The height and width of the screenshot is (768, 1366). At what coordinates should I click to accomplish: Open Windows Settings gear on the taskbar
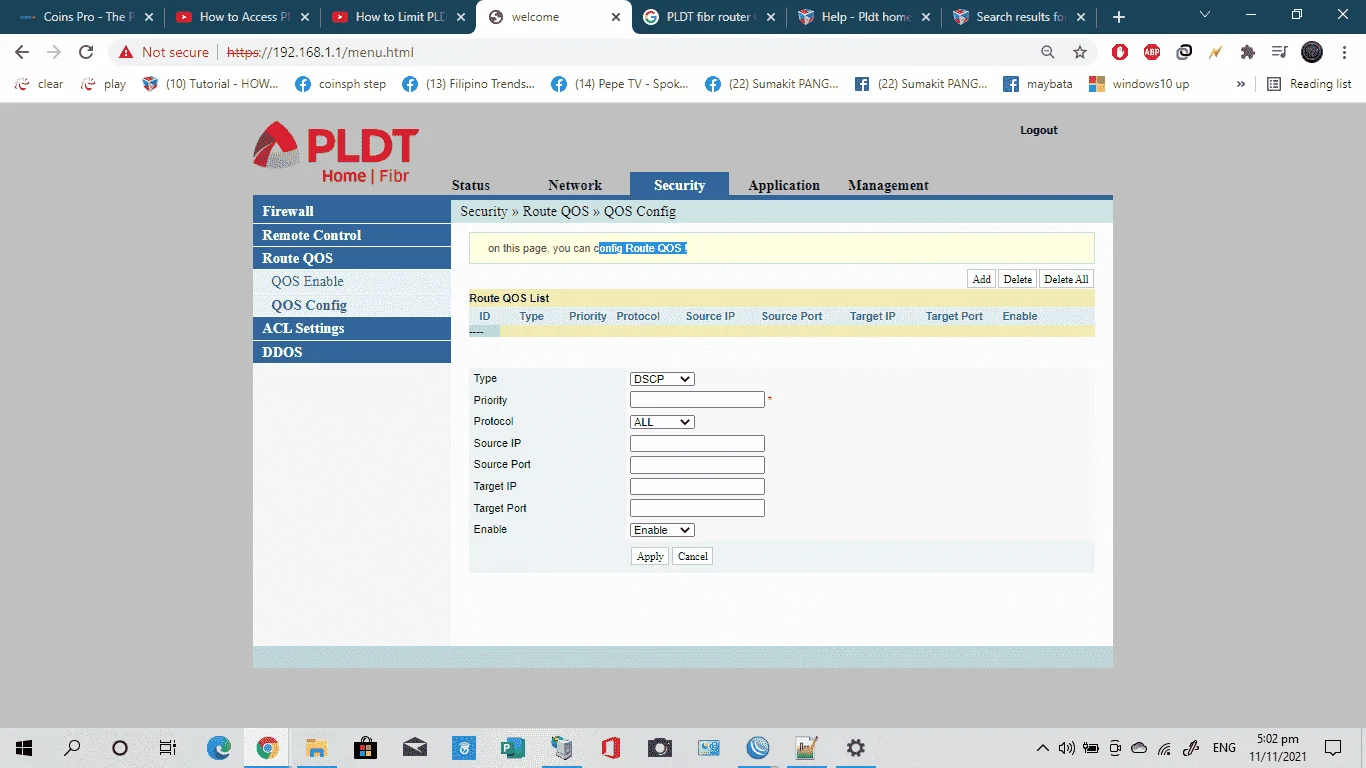(x=855, y=748)
